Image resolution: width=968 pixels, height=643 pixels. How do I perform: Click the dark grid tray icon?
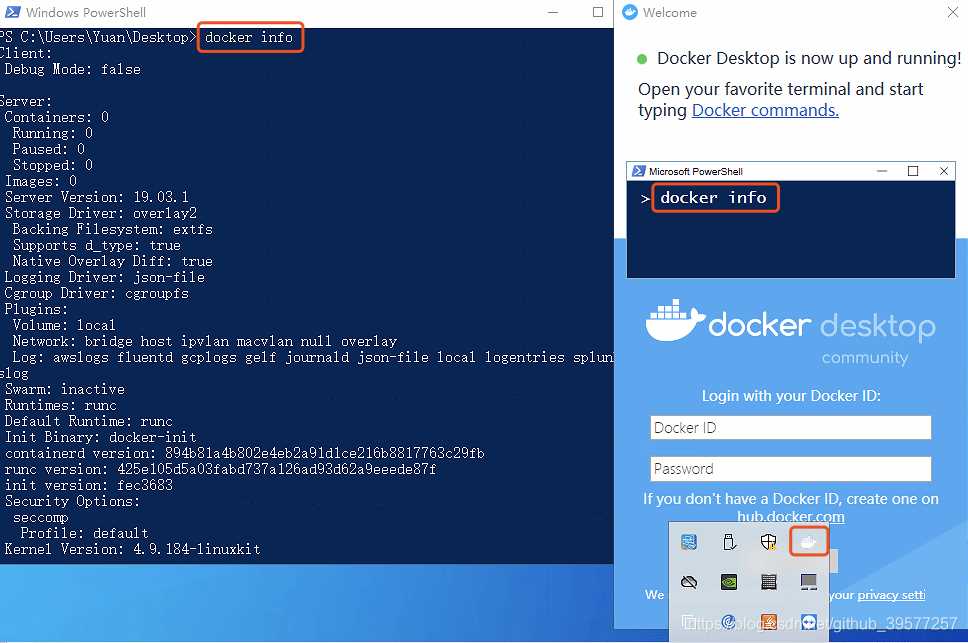coord(769,582)
